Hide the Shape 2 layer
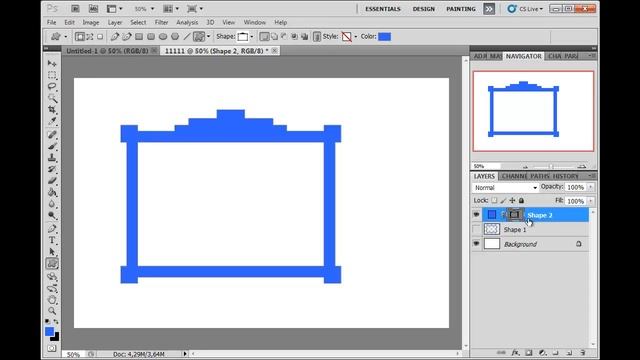 (476, 215)
